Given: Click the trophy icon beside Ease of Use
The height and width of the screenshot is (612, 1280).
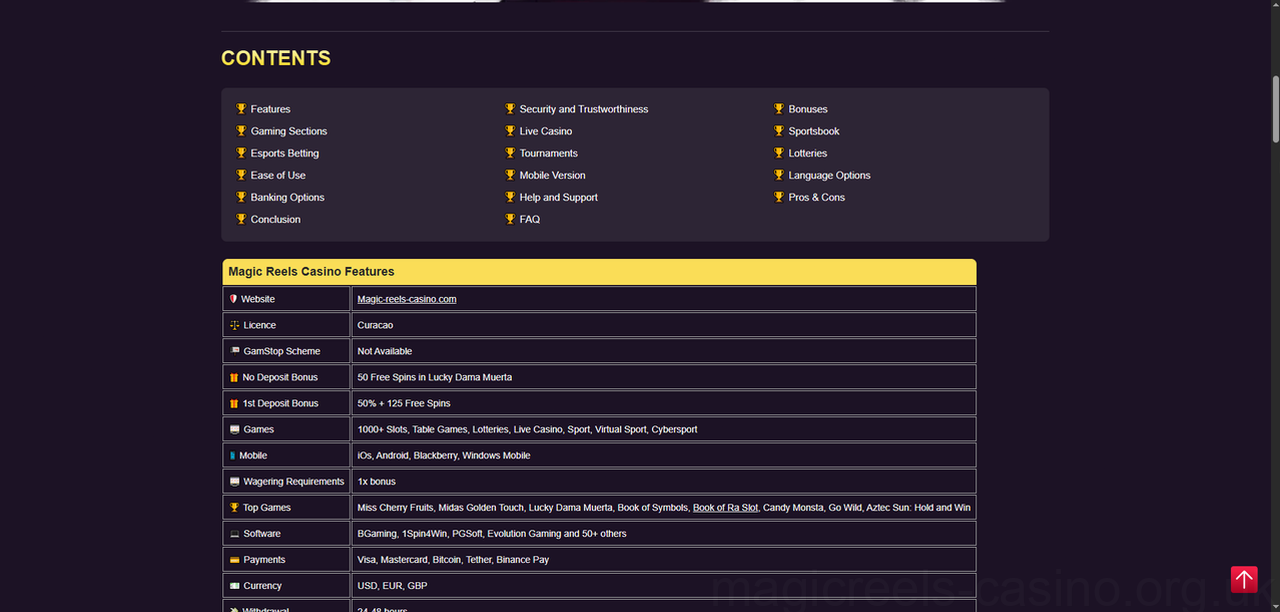Looking at the screenshot, I should (x=241, y=175).
